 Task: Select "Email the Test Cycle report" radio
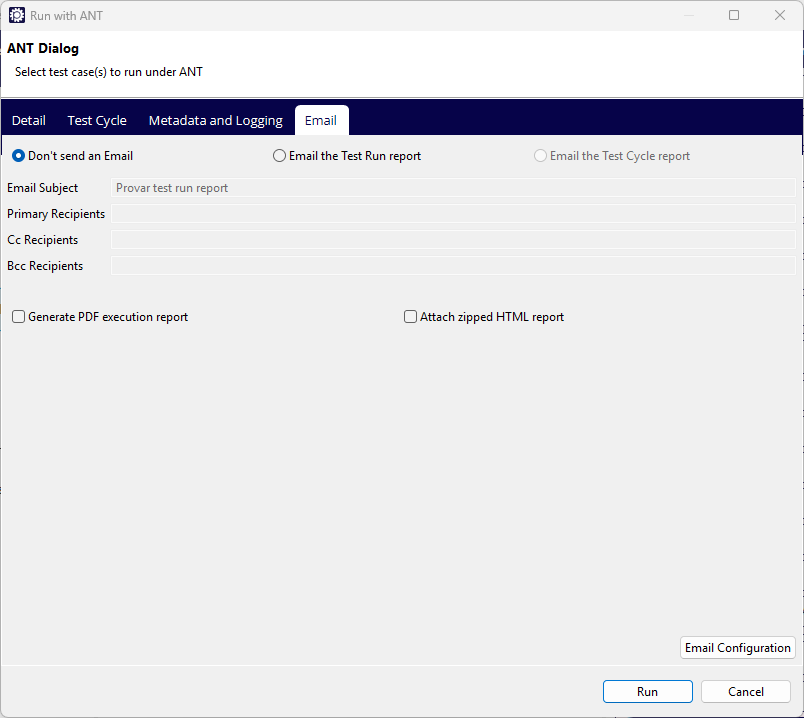pos(541,156)
